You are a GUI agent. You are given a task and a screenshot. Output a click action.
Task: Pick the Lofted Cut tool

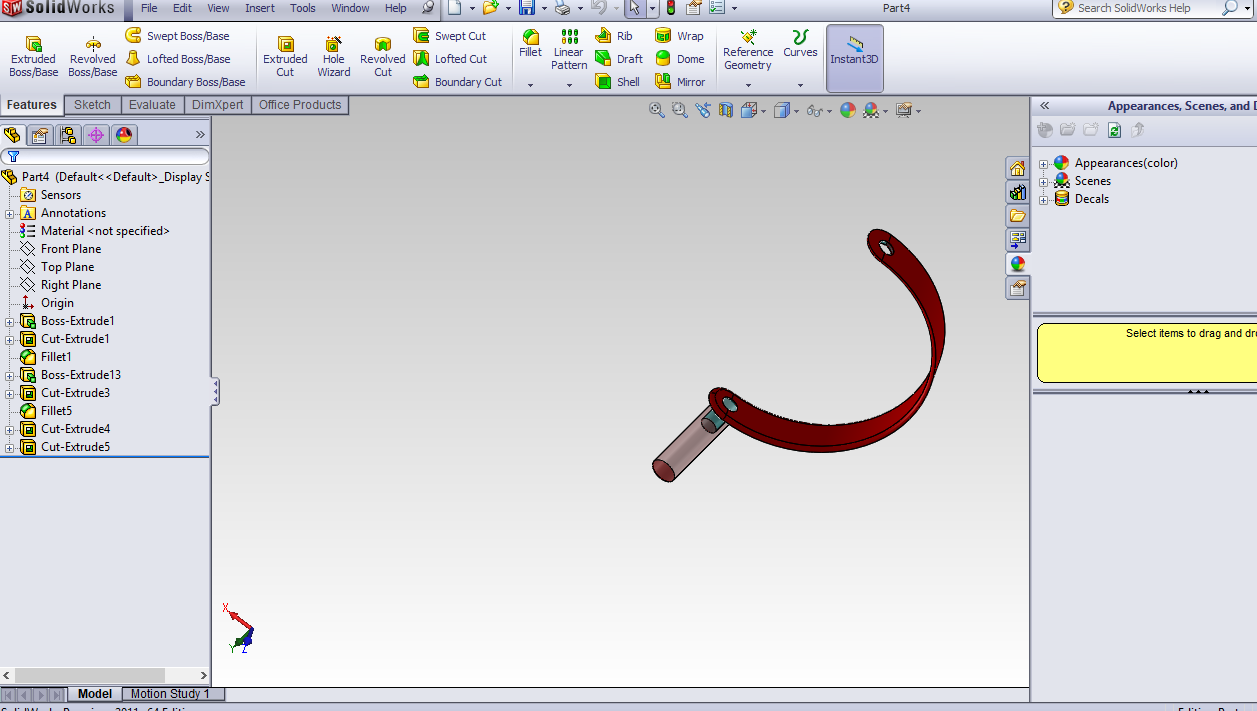450,59
